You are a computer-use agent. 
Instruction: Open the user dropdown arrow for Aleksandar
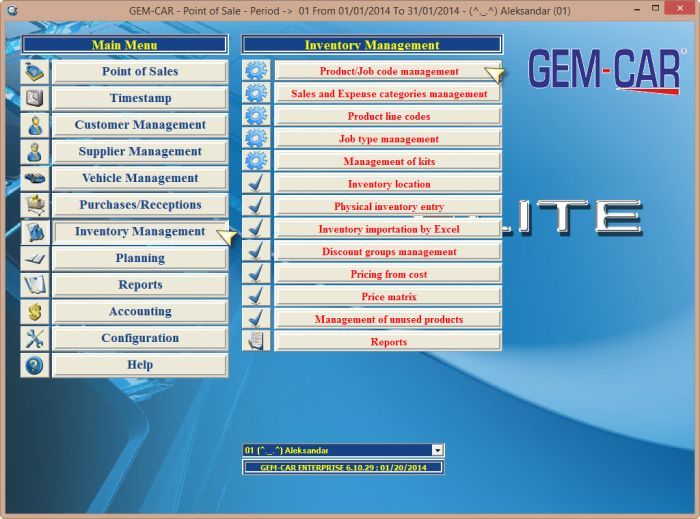coord(438,450)
